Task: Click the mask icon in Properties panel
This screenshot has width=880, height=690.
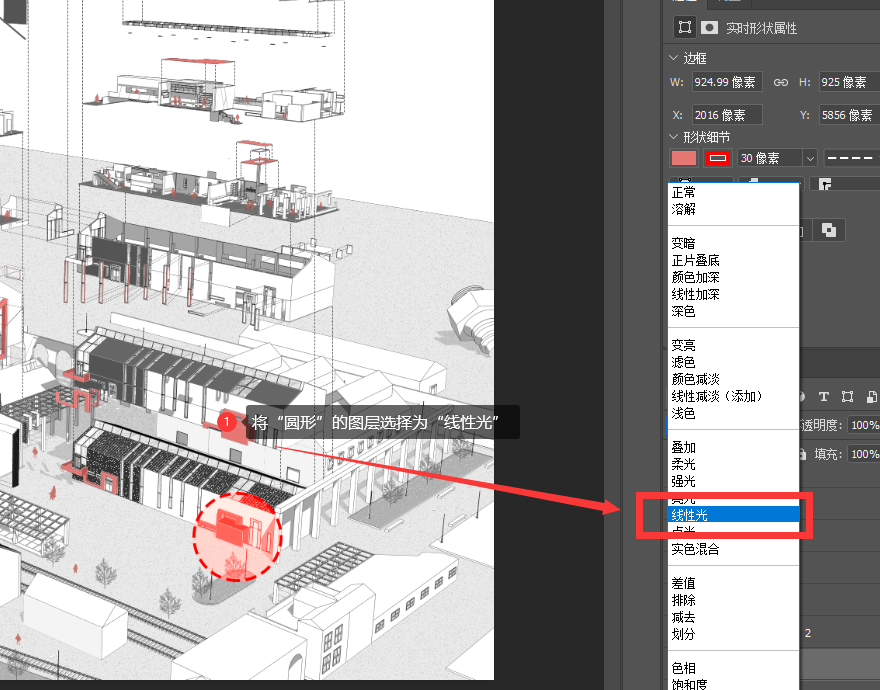Action: 708,28
